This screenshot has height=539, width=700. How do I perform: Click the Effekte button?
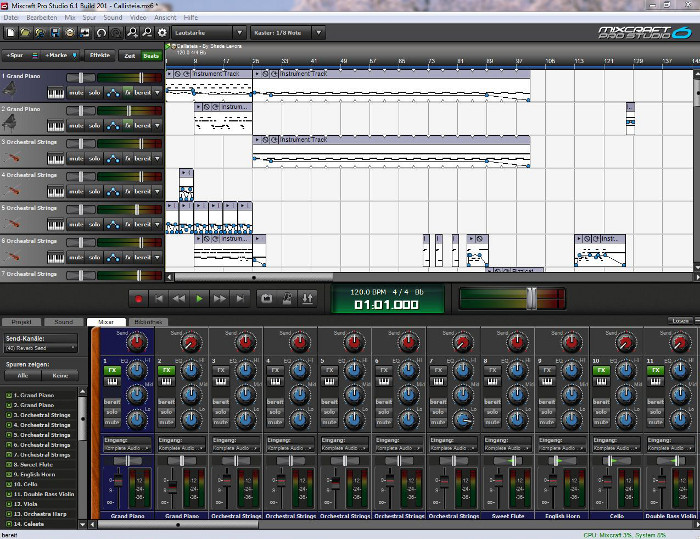coord(100,55)
